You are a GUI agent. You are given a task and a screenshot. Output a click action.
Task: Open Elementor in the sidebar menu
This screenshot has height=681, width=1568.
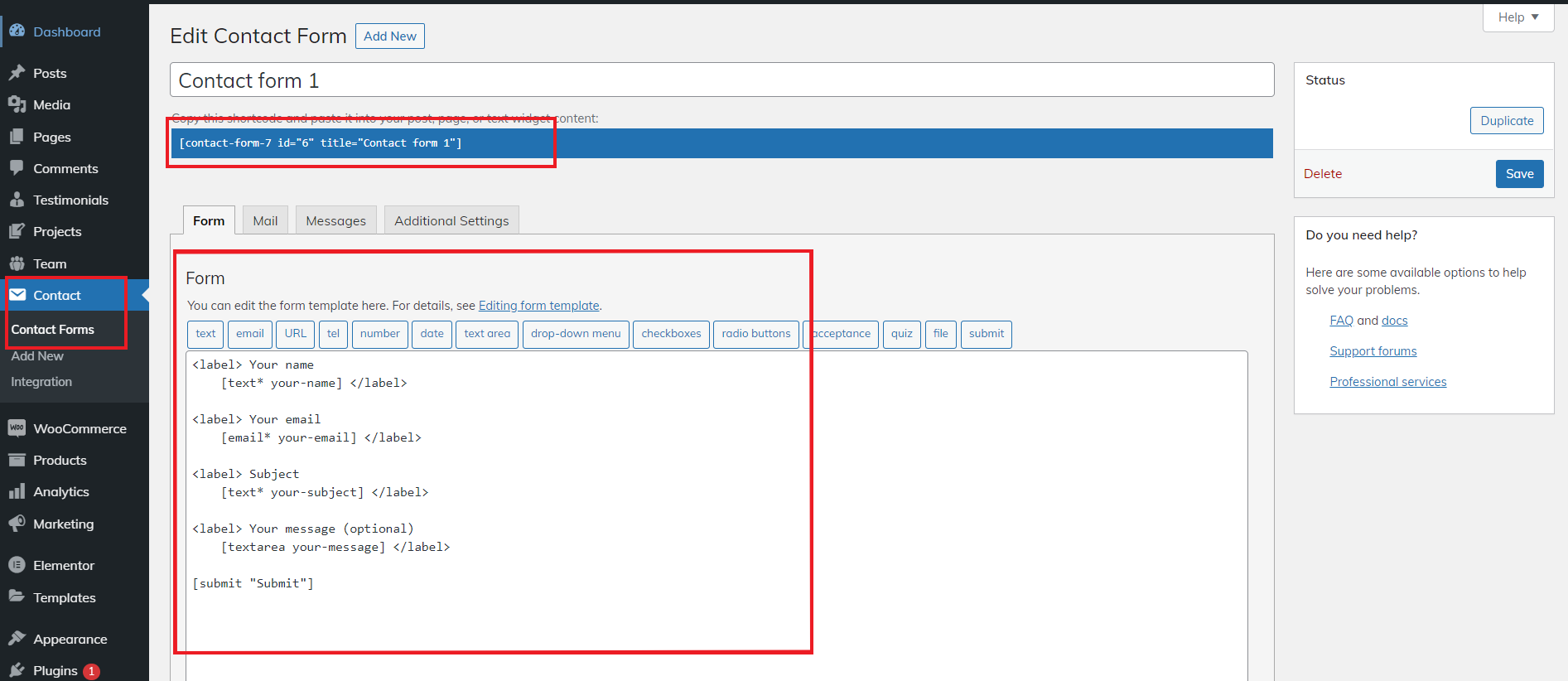pyautogui.click(x=64, y=565)
